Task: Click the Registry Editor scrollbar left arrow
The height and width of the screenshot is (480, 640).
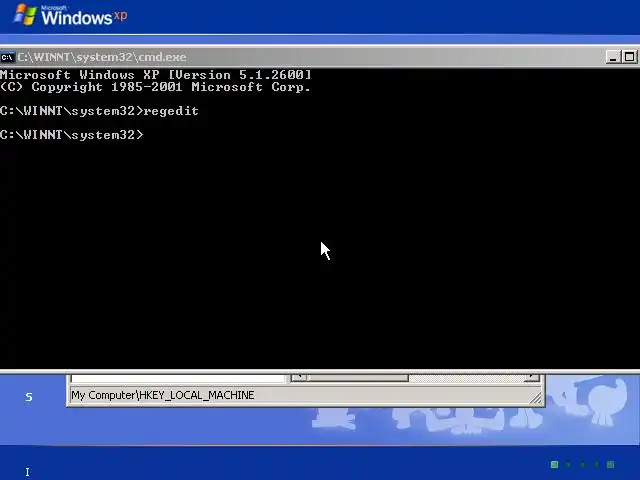Action: [x=299, y=378]
